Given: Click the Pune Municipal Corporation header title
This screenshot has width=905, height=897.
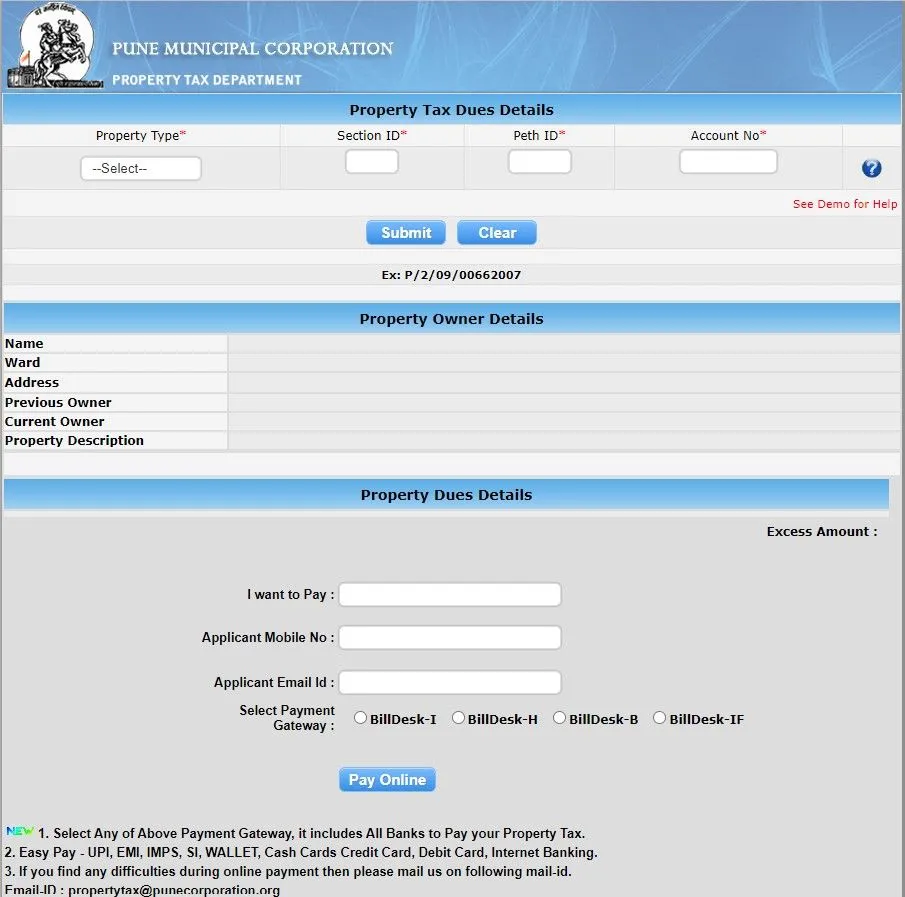Looking at the screenshot, I should tap(252, 49).
